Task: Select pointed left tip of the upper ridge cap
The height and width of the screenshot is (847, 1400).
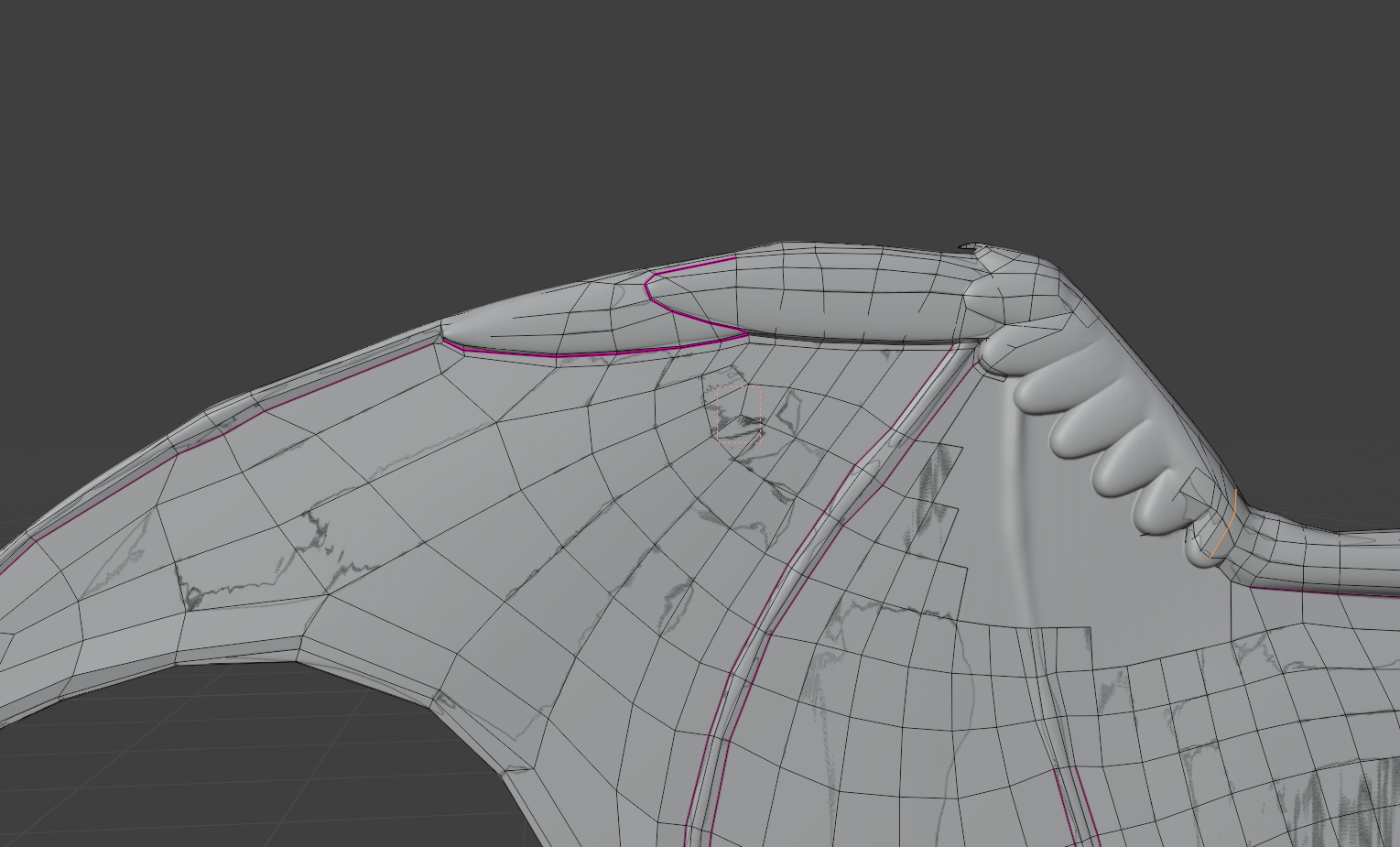Action: [447, 327]
